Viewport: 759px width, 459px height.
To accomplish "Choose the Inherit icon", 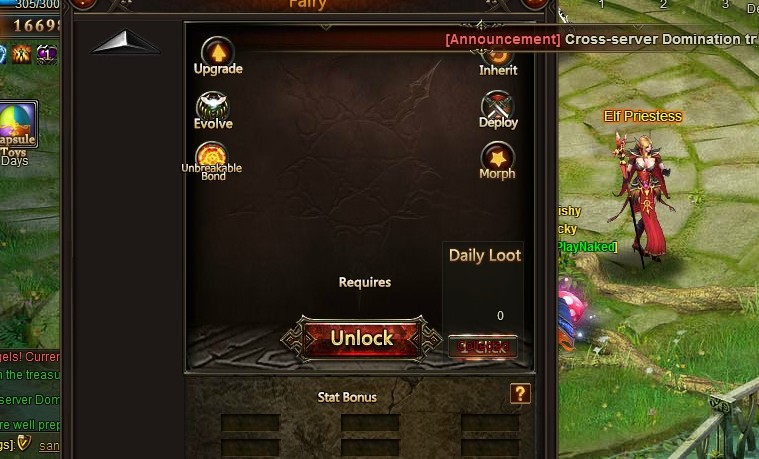I will click(498, 64).
